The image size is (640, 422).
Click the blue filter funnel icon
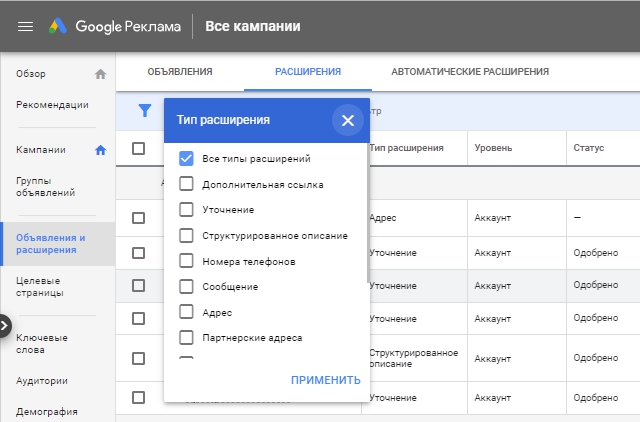(145, 111)
